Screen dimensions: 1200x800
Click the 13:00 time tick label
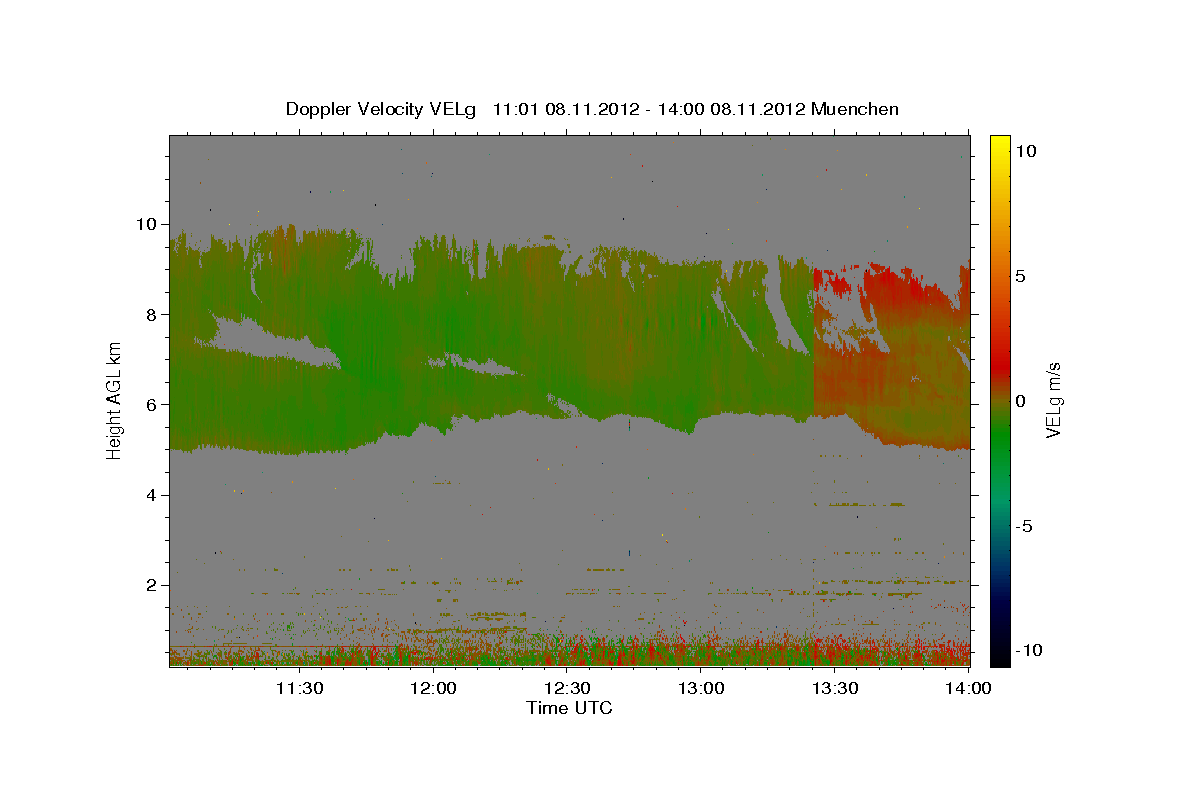(702, 688)
